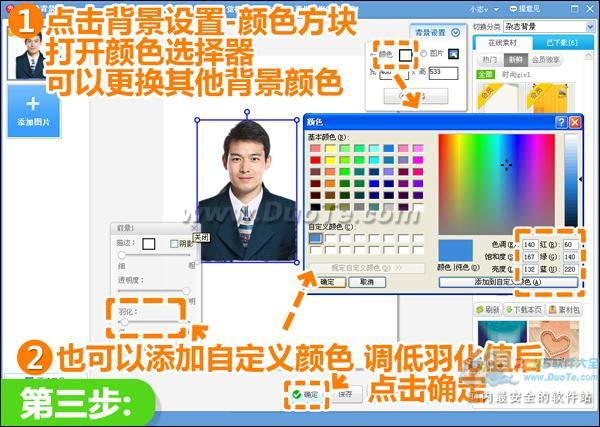600x427 pixels.
Task: Select the 时尚girl category
Action: click(516, 74)
